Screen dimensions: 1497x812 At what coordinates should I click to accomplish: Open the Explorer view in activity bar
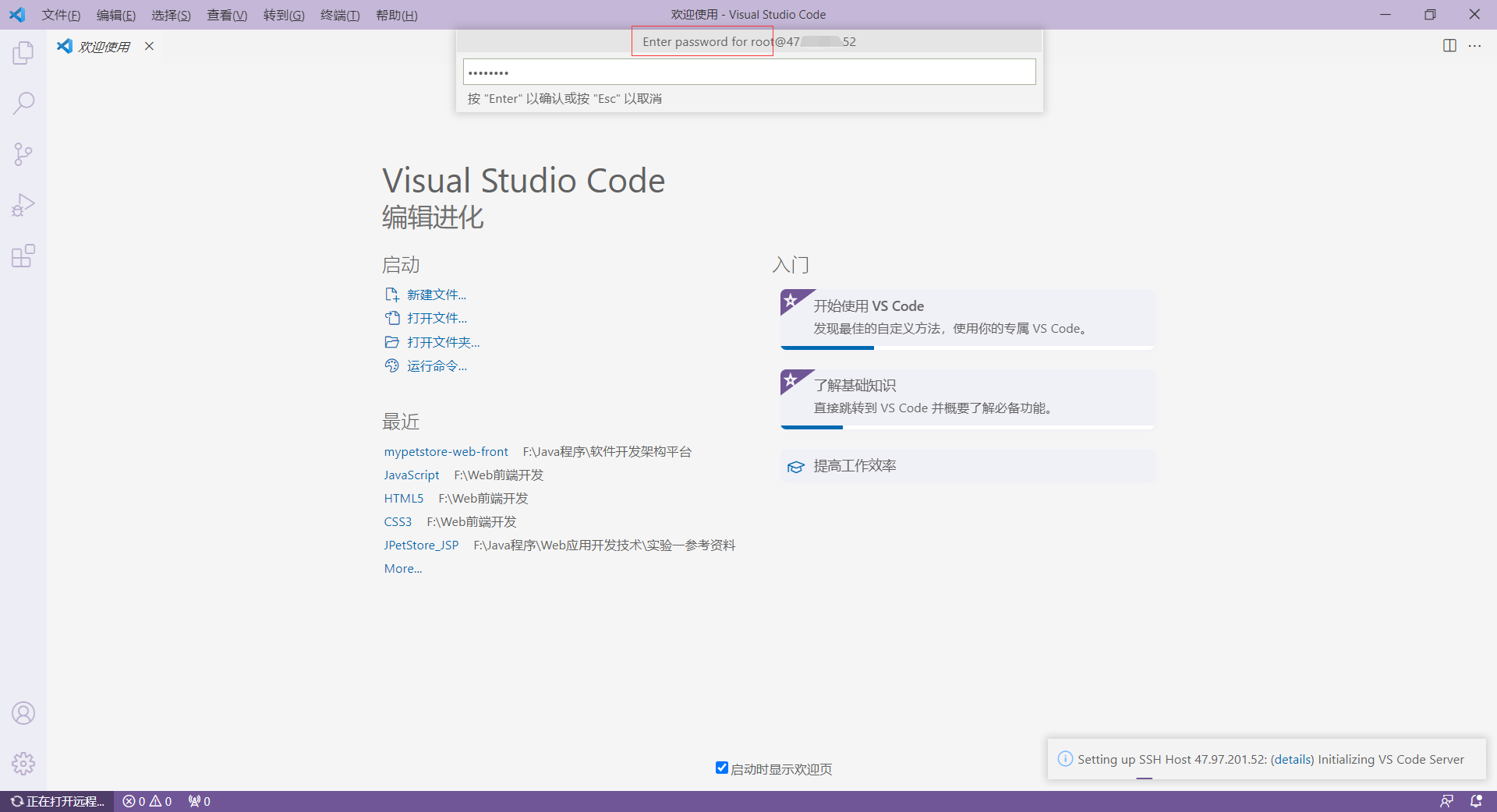point(23,53)
